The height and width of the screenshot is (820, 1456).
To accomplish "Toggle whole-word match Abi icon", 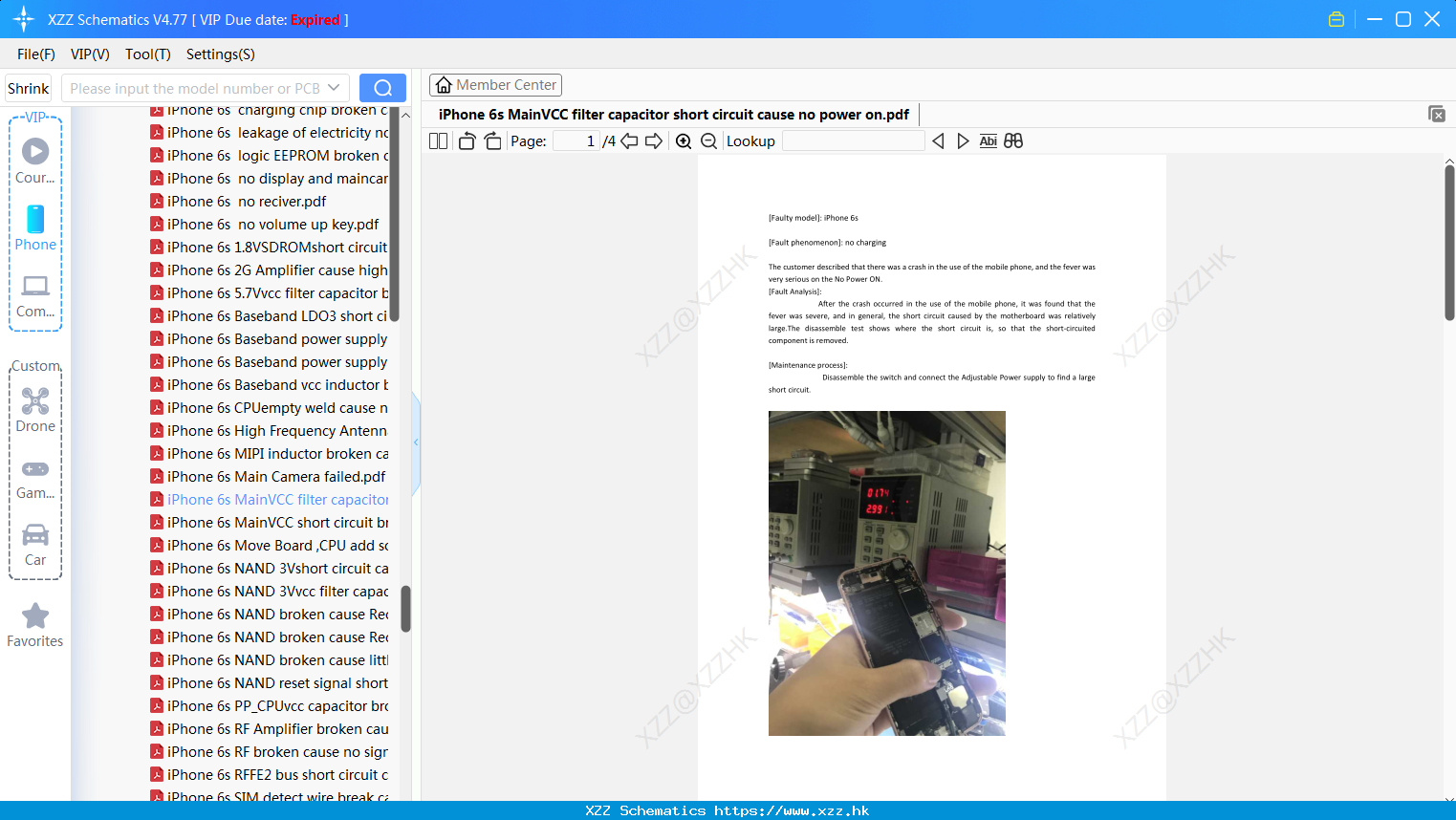I will (x=988, y=141).
